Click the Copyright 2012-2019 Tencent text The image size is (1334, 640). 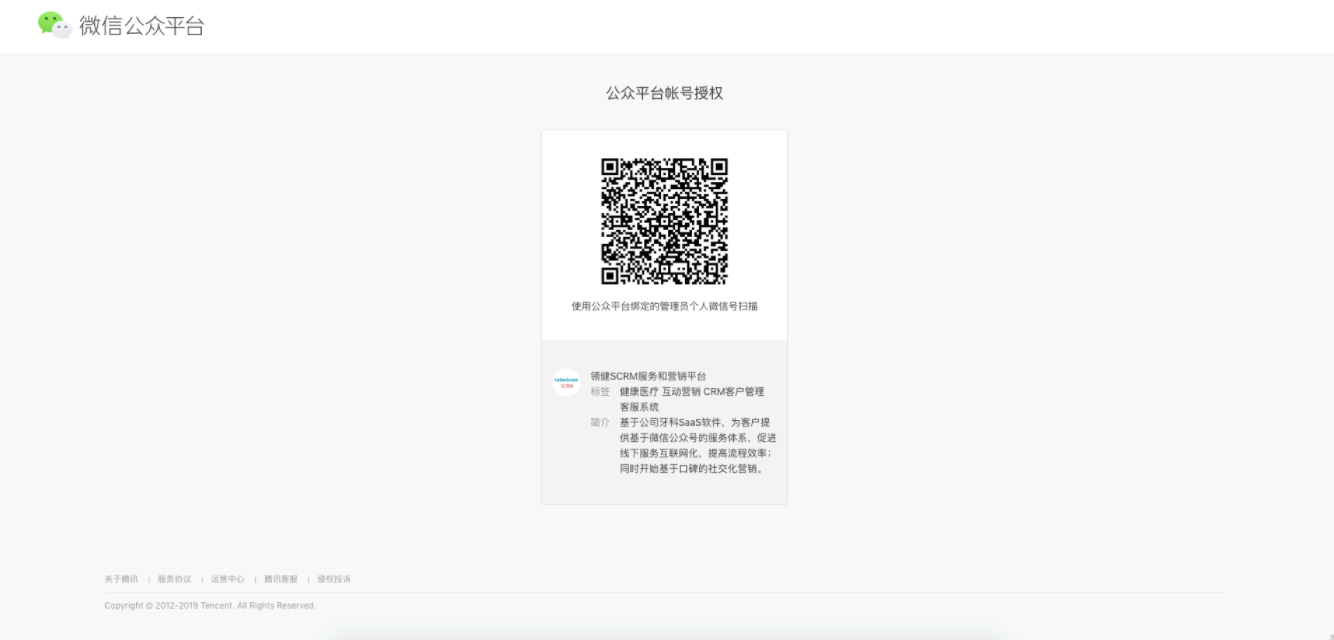click(x=210, y=606)
